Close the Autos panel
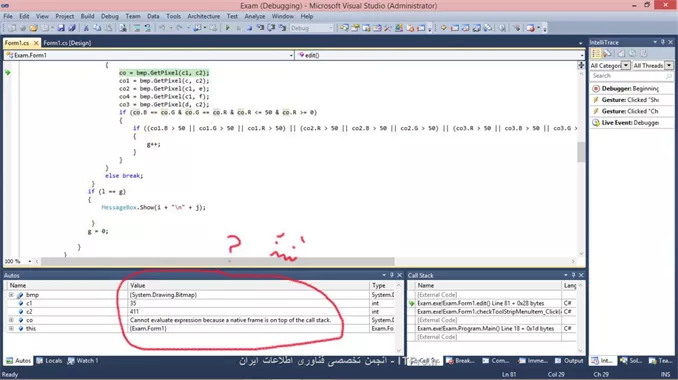The image size is (678, 380). [x=400, y=275]
